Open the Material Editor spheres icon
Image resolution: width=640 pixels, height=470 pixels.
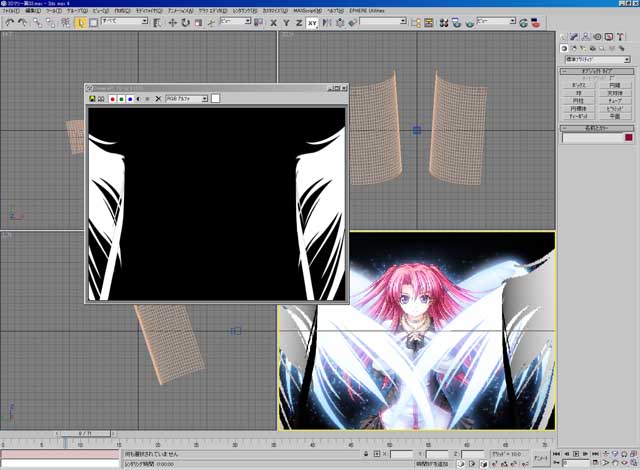pos(444,23)
